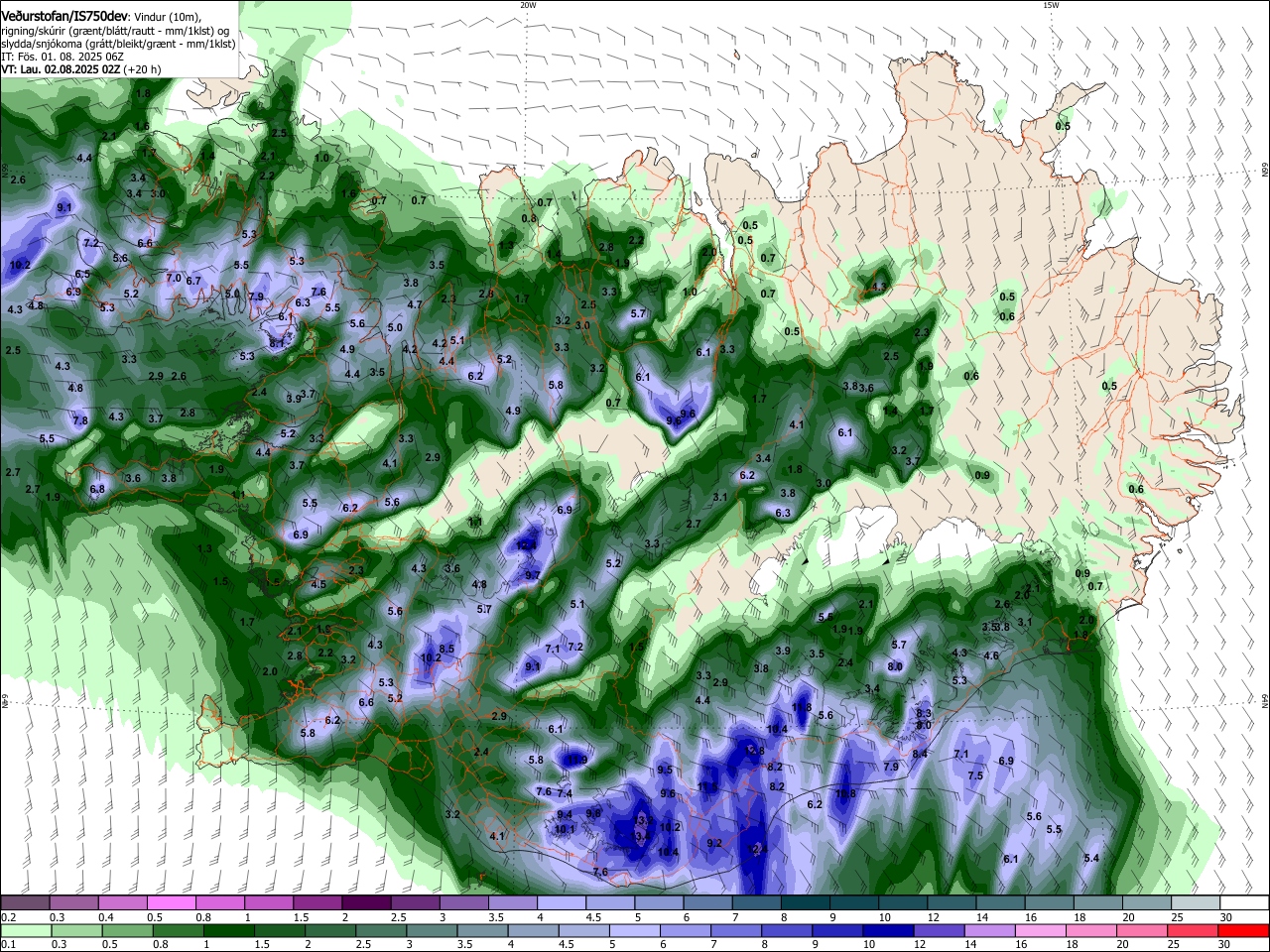
Task: Select the snow-scale dark teal swatch labeled 8
Action: tap(806, 903)
